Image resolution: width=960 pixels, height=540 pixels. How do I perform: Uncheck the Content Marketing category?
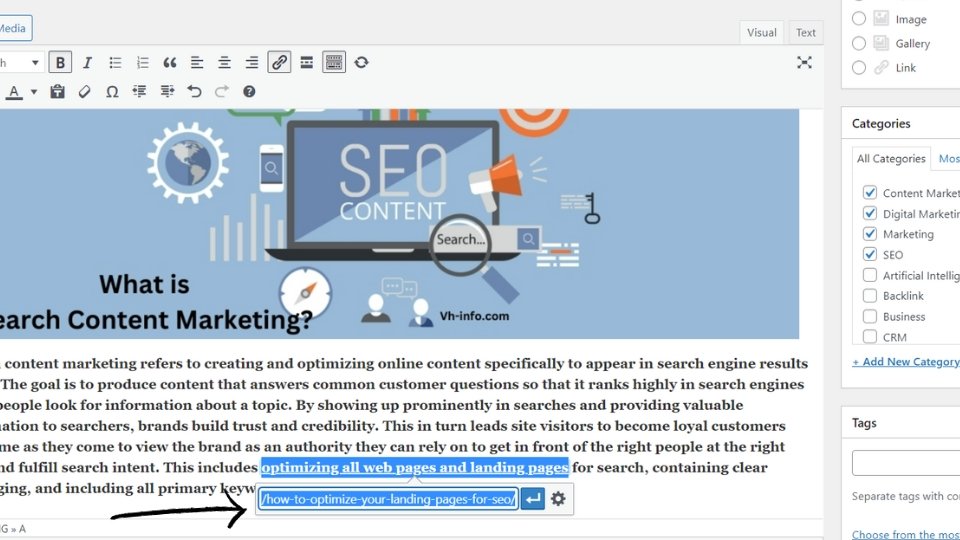click(x=869, y=192)
